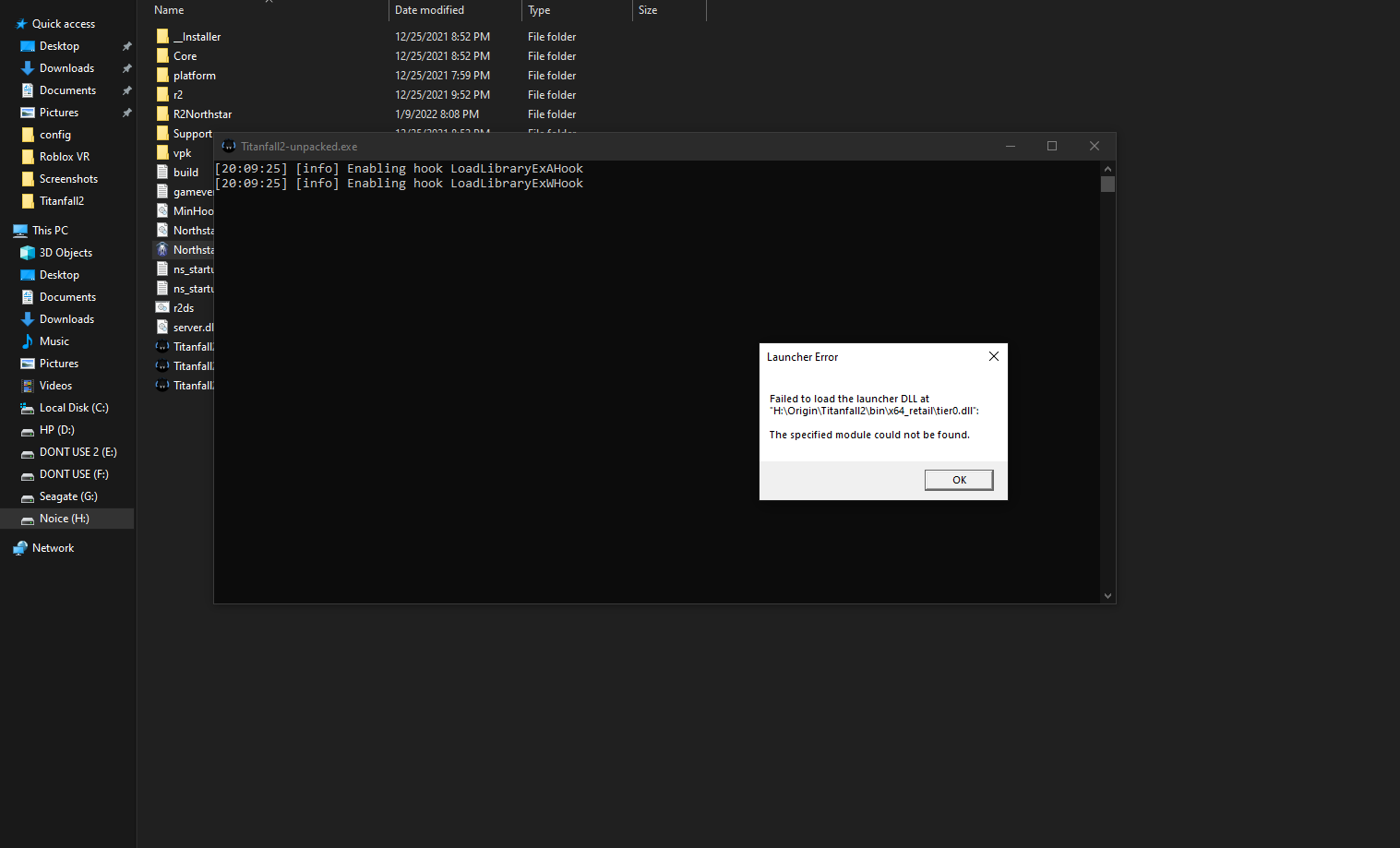
Task: Unpin Desktop from Quick access
Action: (126, 45)
